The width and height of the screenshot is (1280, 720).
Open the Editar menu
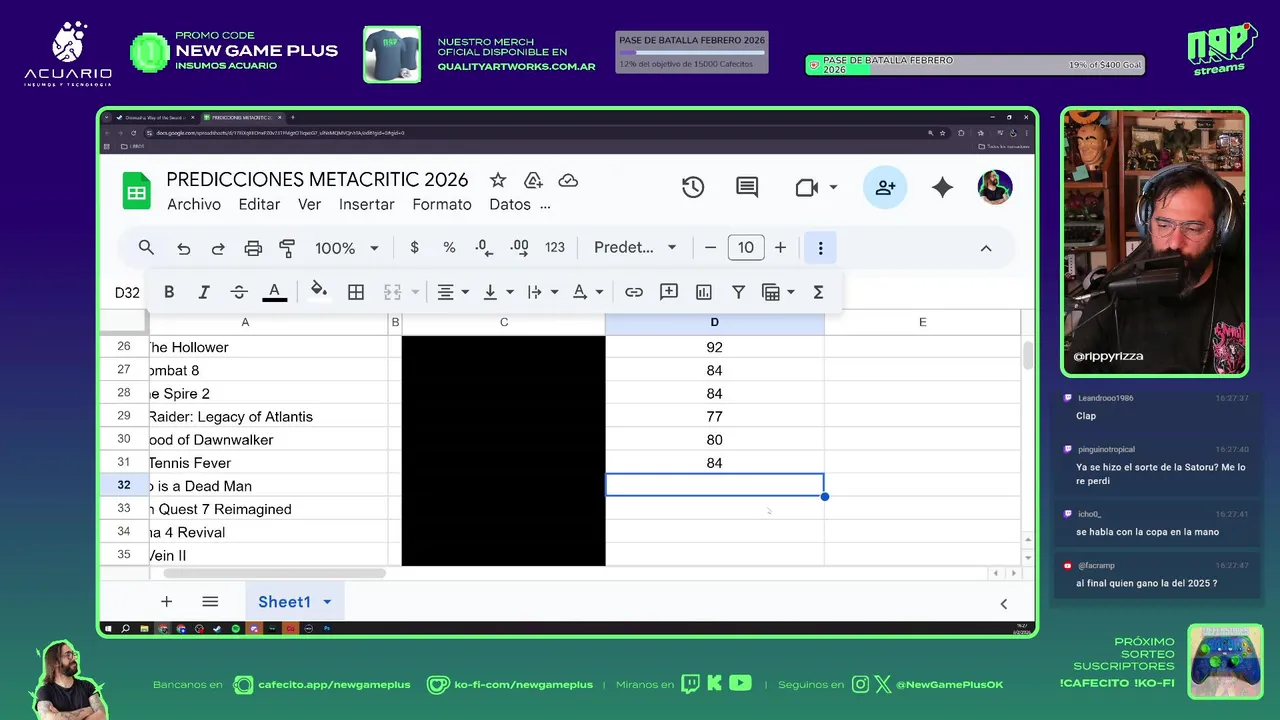pos(259,204)
